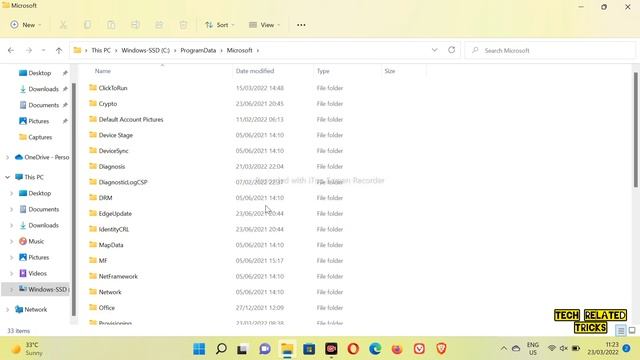Open Task View on the taskbar

(242, 349)
